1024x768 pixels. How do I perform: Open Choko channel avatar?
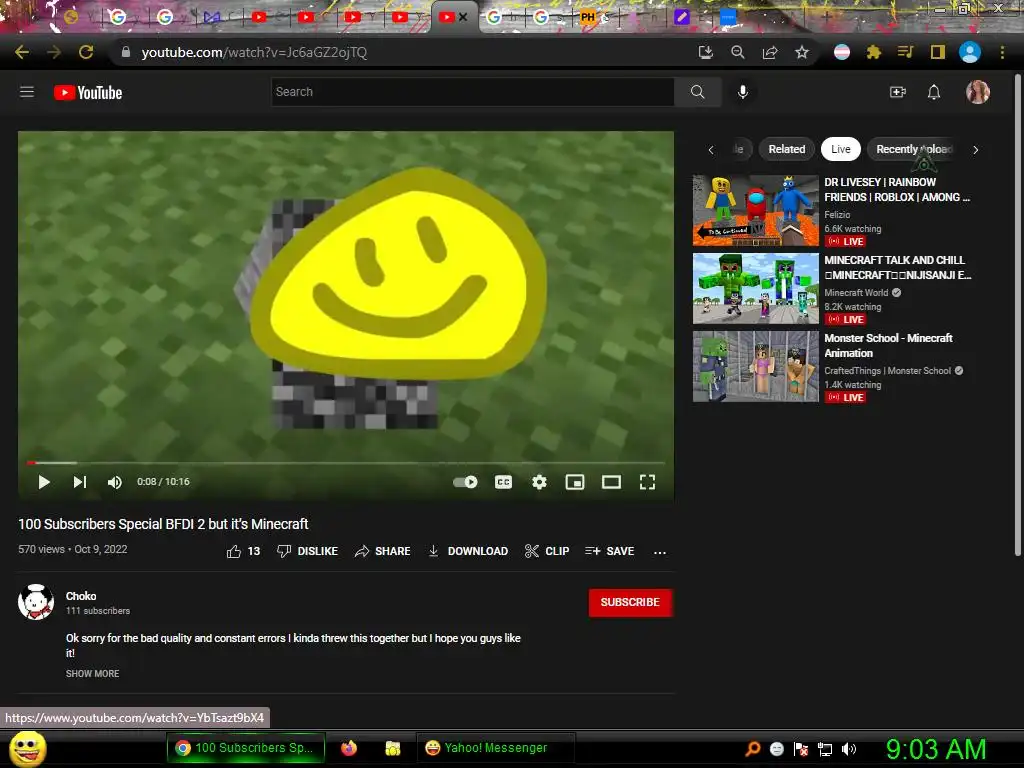[36, 602]
